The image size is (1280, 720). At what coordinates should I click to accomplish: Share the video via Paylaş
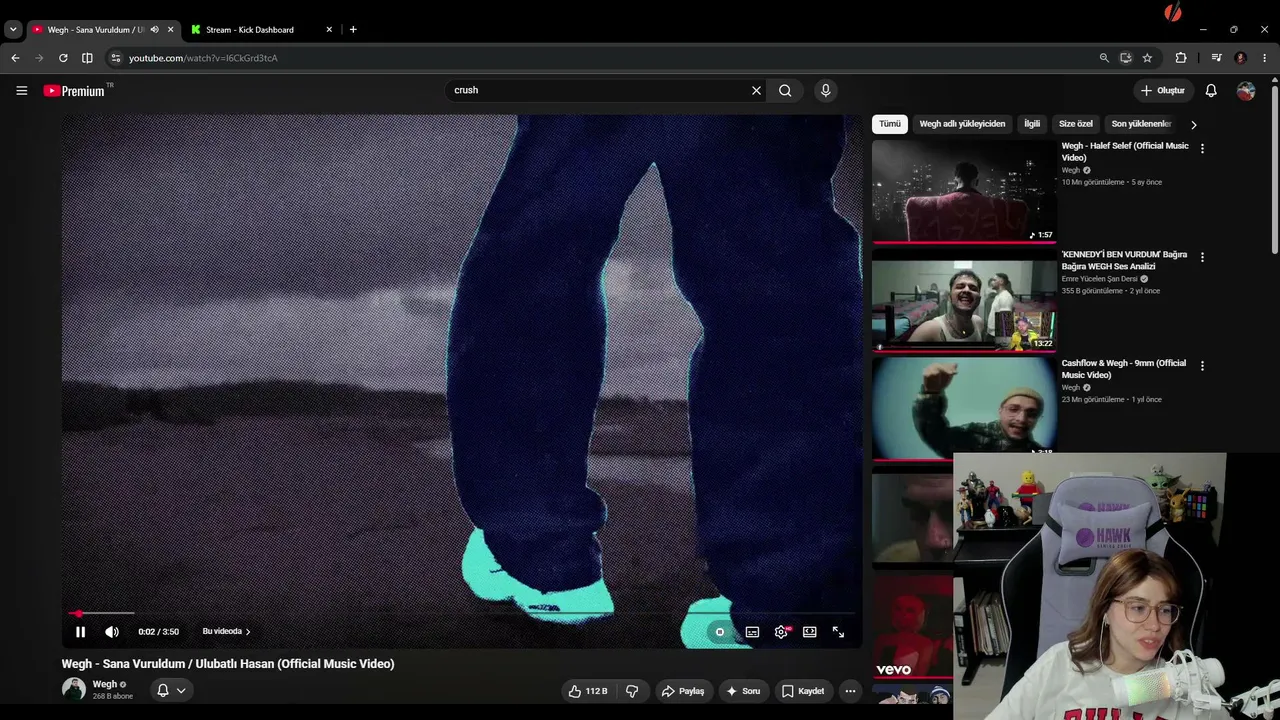683,691
